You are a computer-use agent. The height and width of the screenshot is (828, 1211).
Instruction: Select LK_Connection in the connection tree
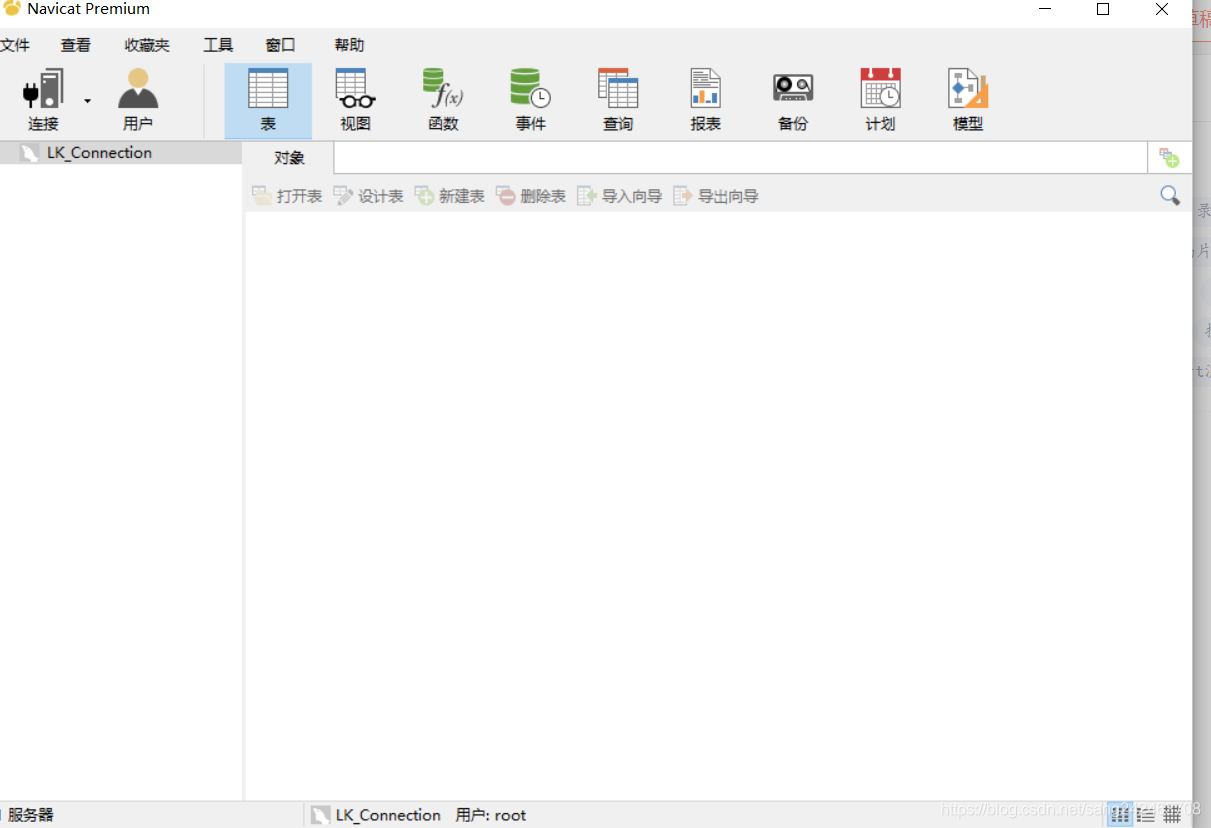click(99, 153)
